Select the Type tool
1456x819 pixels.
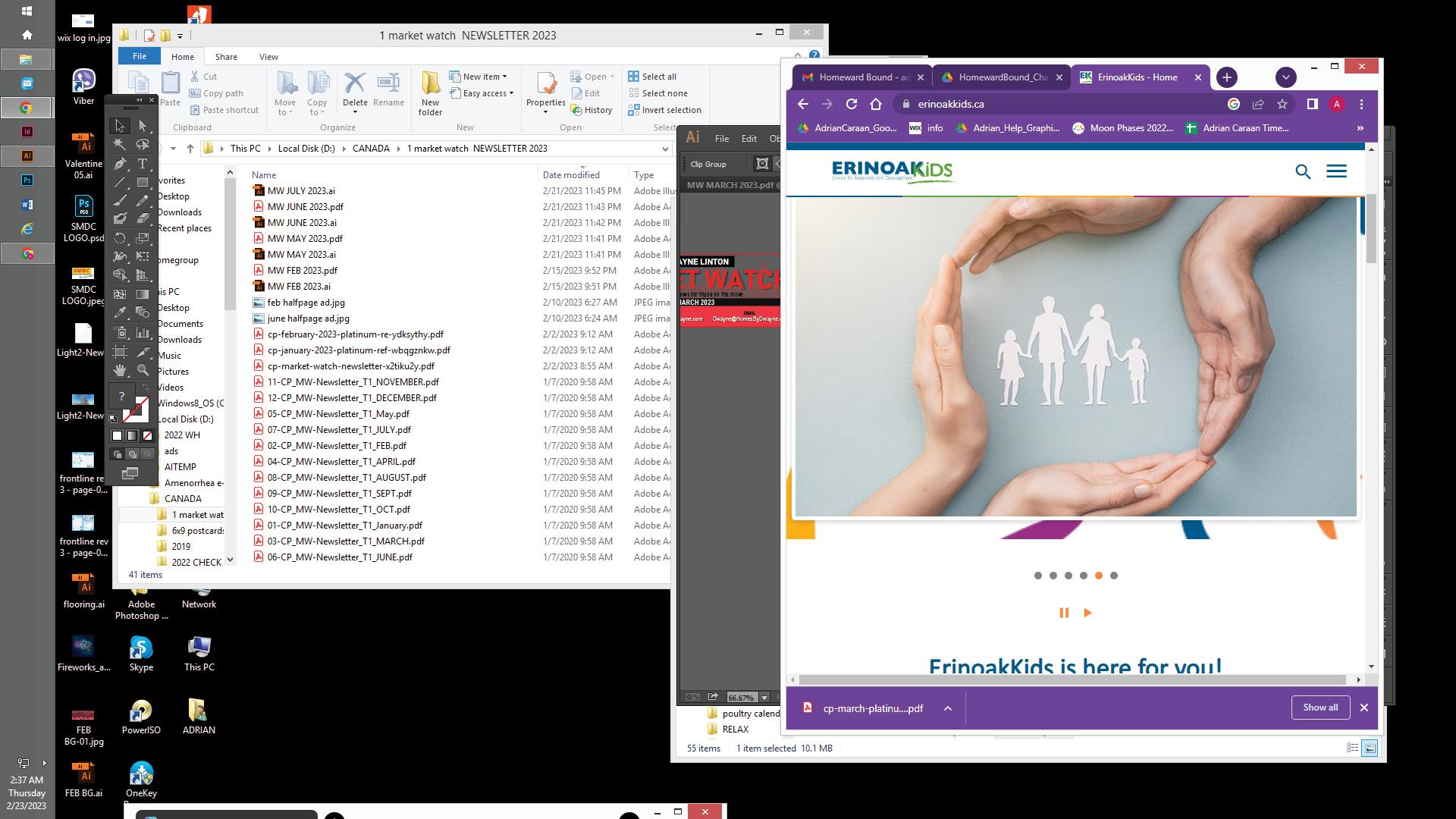pyautogui.click(x=143, y=163)
